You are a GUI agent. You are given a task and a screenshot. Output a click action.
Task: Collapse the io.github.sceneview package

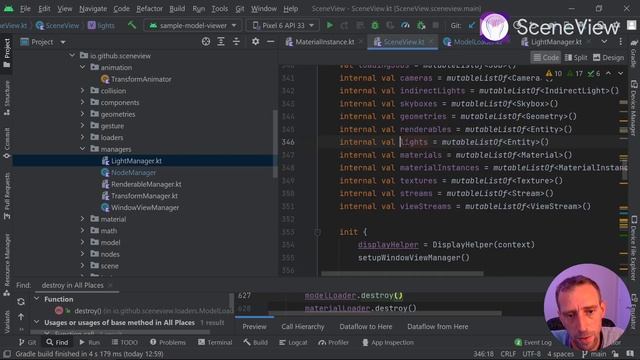[x=72, y=56]
